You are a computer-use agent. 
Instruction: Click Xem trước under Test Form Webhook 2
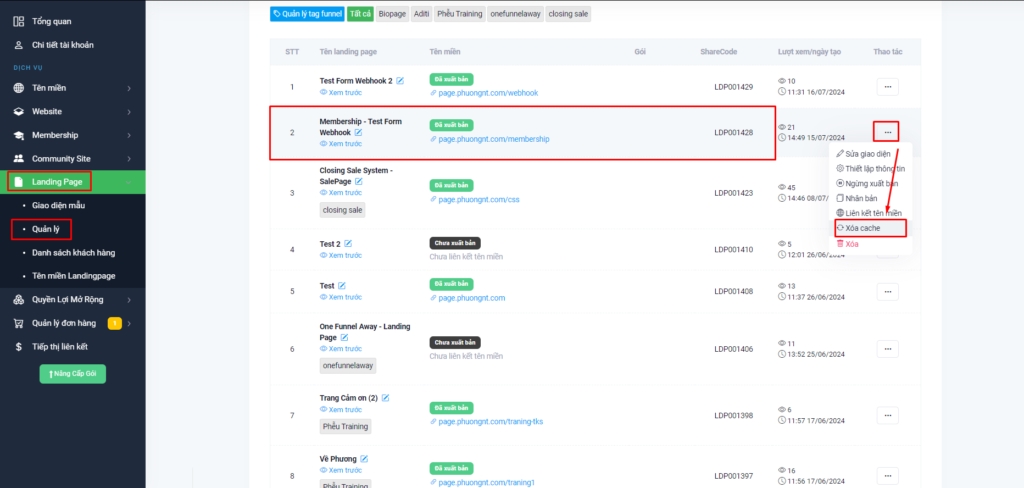click(x=344, y=92)
